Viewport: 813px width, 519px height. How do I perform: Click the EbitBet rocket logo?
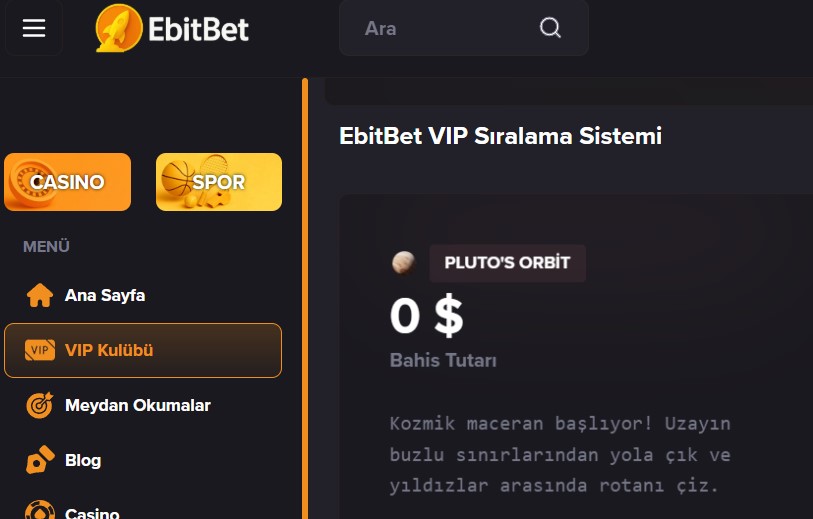[x=118, y=28]
